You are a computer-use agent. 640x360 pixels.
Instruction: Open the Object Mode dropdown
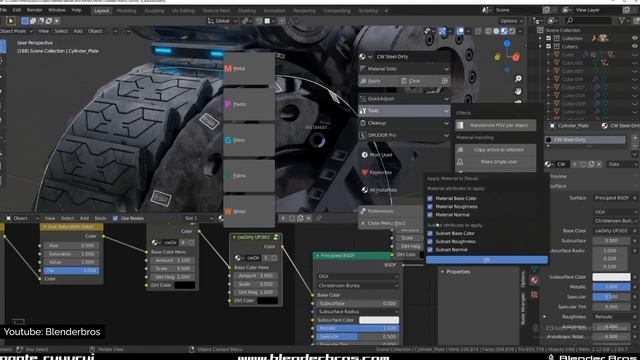tap(16, 31)
